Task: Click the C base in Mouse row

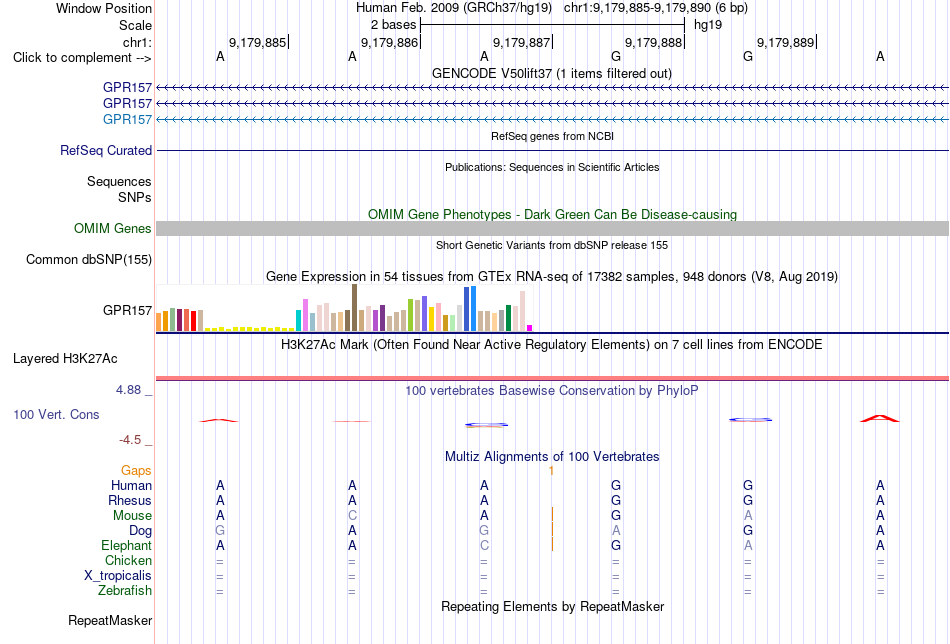Action: click(x=352, y=516)
